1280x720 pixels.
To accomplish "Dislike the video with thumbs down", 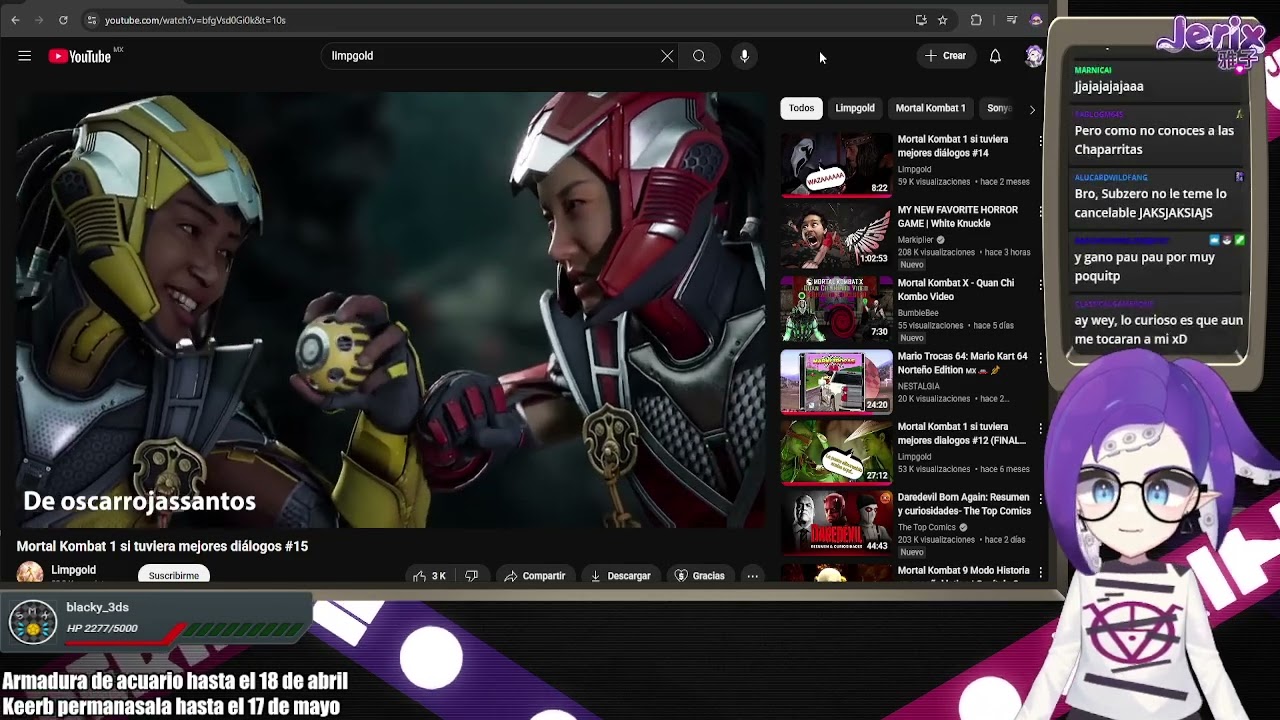I will (471, 576).
